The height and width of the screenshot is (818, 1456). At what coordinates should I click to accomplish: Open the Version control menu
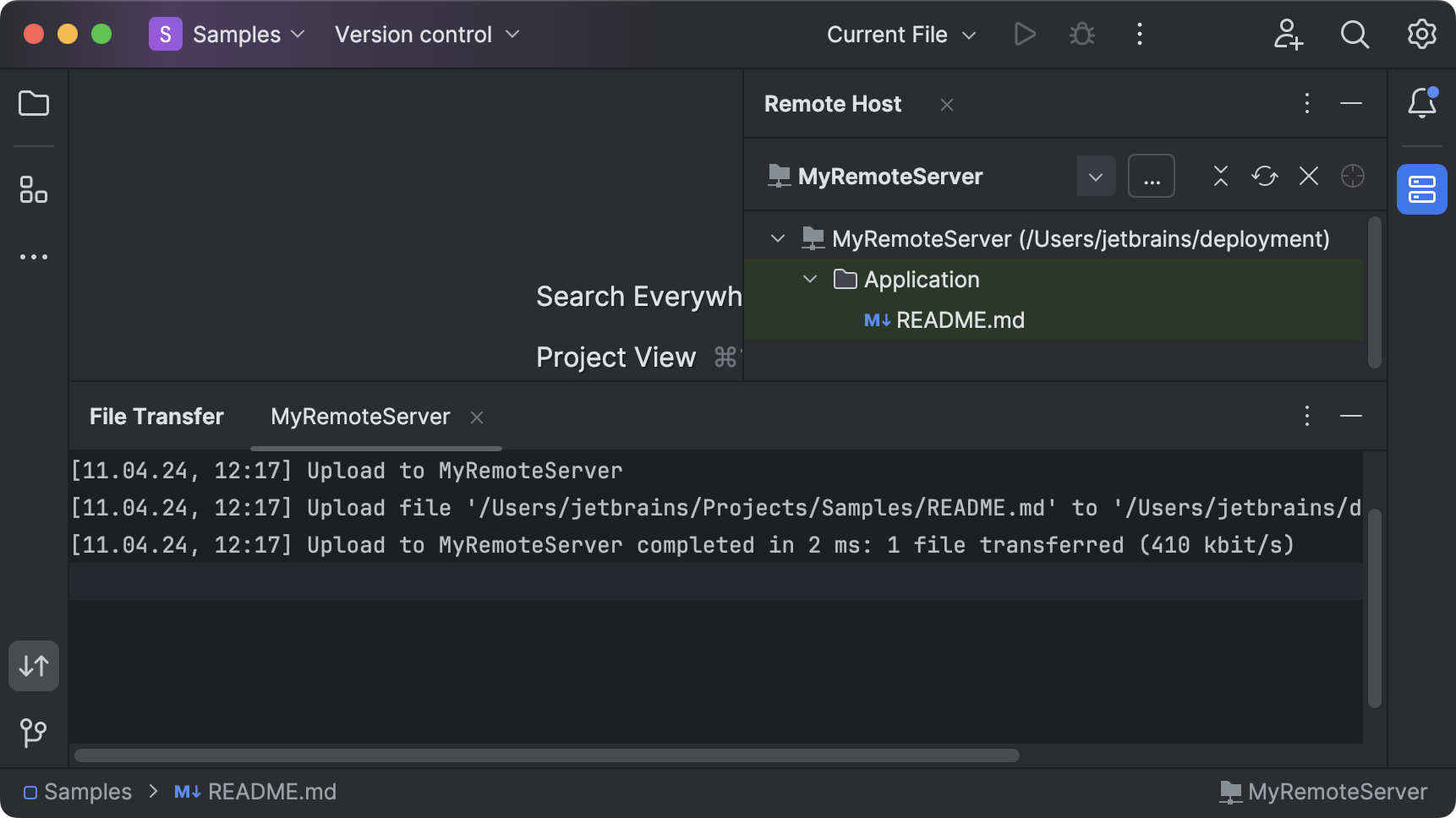(x=413, y=35)
